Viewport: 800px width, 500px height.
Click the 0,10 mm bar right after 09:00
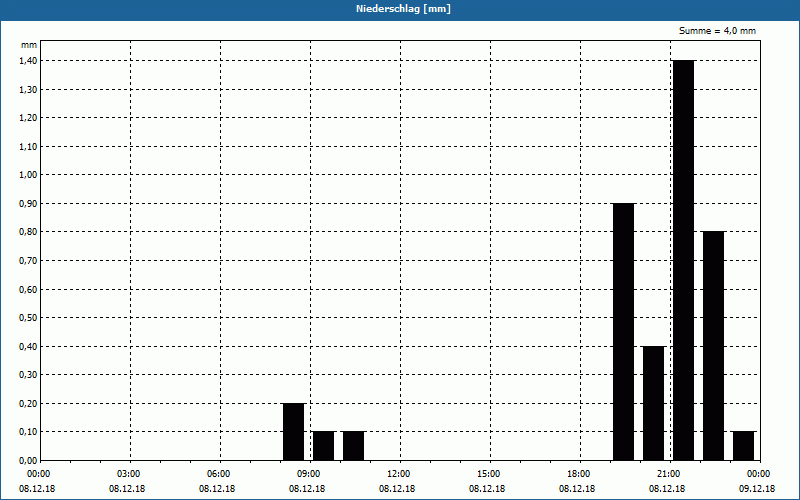[323, 446]
